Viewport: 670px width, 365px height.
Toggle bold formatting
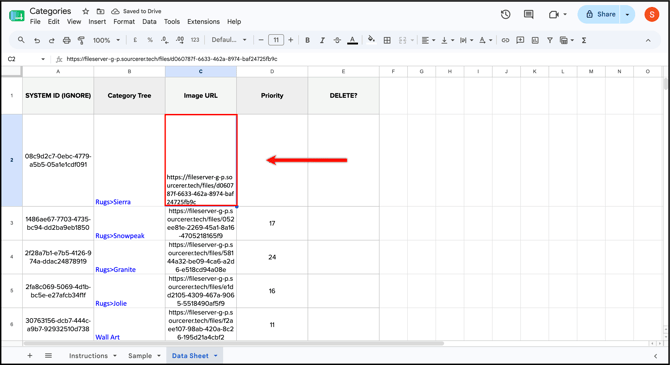coord(307,40)
